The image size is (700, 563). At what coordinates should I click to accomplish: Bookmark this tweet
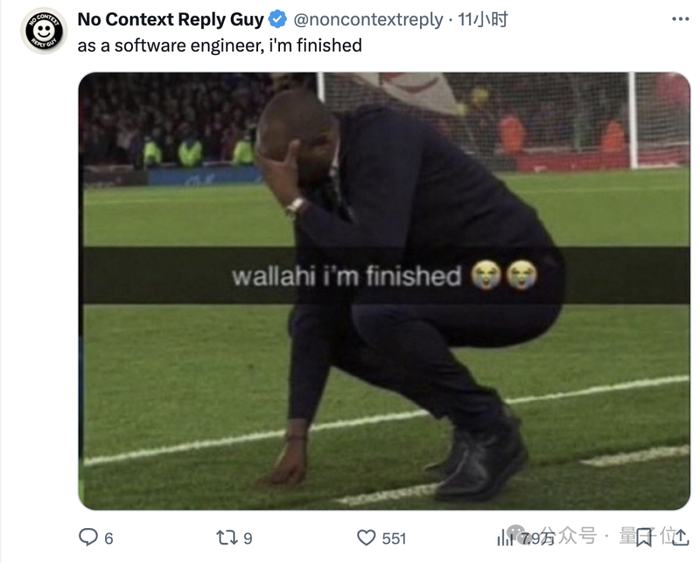(643, 538)
